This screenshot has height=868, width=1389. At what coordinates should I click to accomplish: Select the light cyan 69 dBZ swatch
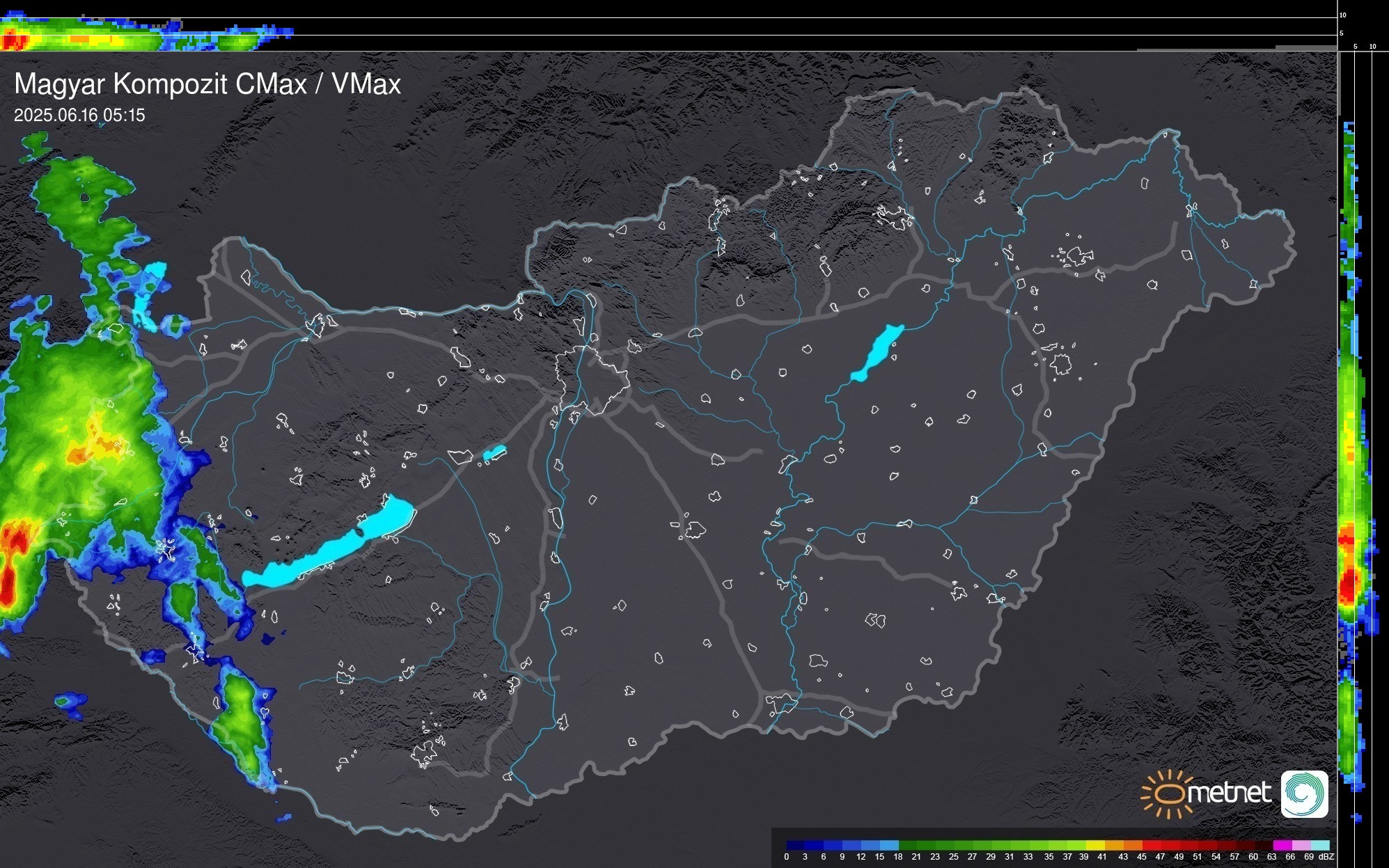click(1319, 845)
